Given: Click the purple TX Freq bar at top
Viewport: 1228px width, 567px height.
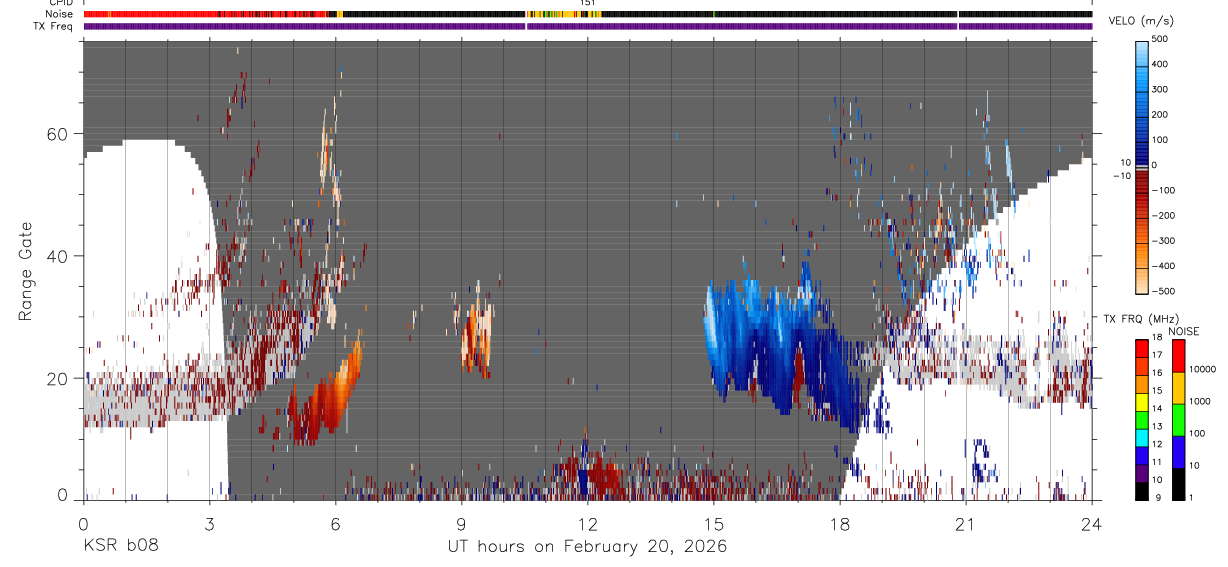Looking at the screenshot, I should (587, 26).
